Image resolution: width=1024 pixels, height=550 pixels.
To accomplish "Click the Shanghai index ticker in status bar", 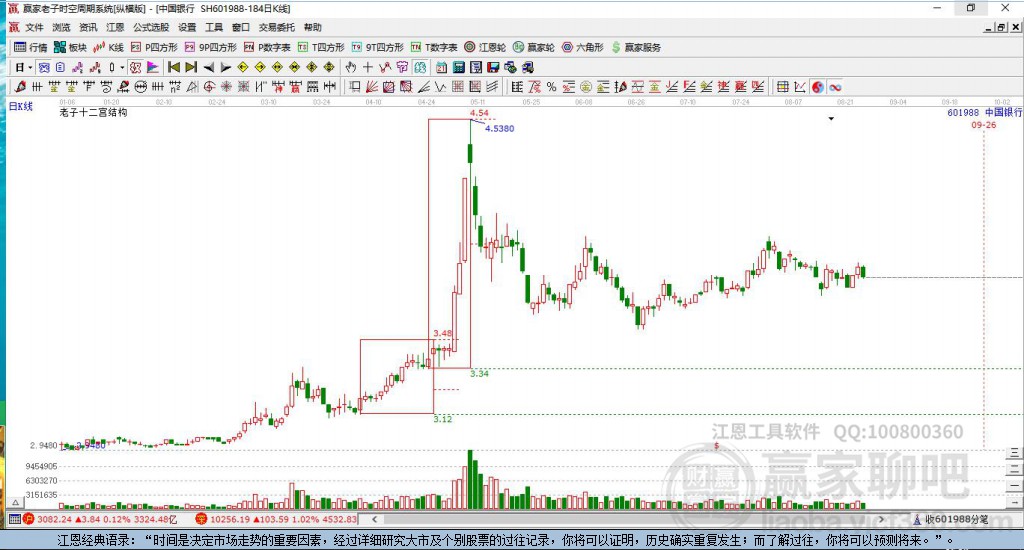I will pos(100,519).
